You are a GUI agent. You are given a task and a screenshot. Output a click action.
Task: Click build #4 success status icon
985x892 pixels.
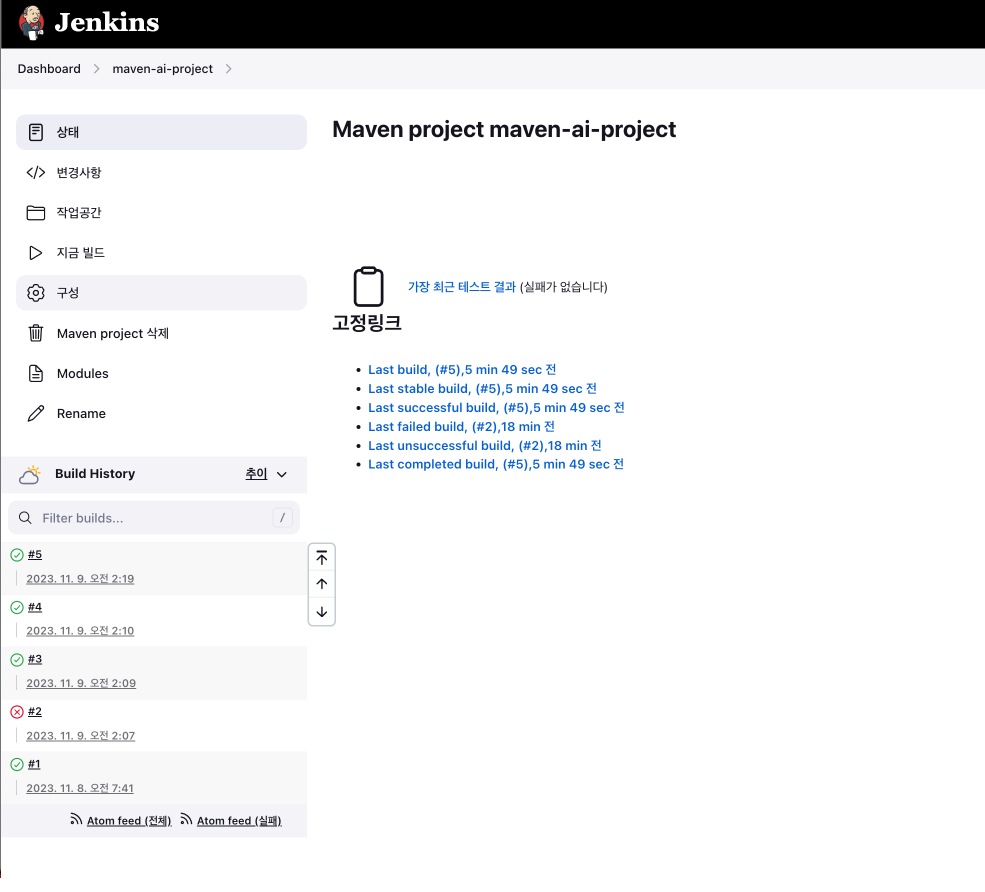(x=17, y=607)
